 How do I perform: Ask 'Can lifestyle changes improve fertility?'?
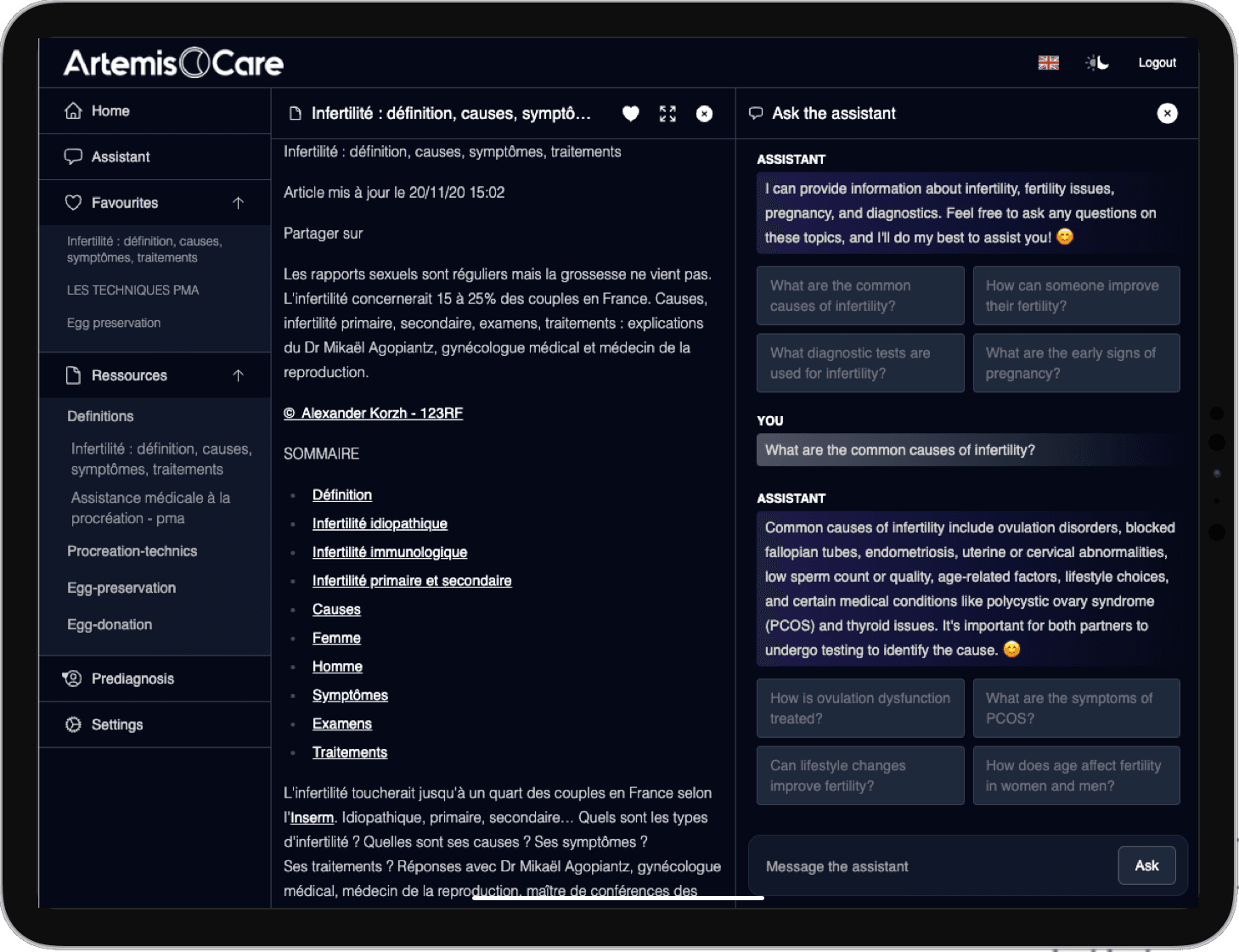(860, 775)
